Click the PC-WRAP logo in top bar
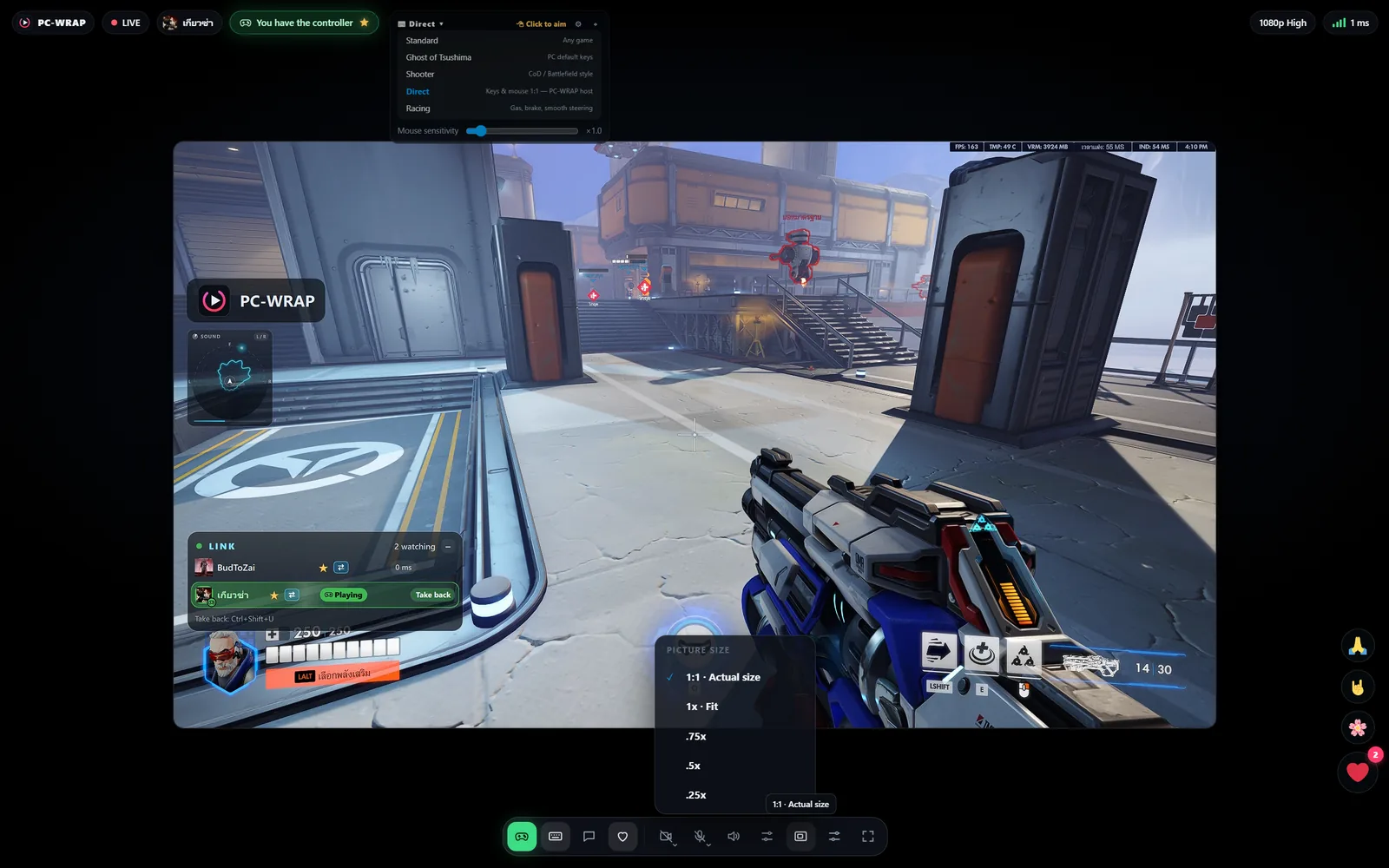This screenshot has width=1389, height=868. (53, 23)
